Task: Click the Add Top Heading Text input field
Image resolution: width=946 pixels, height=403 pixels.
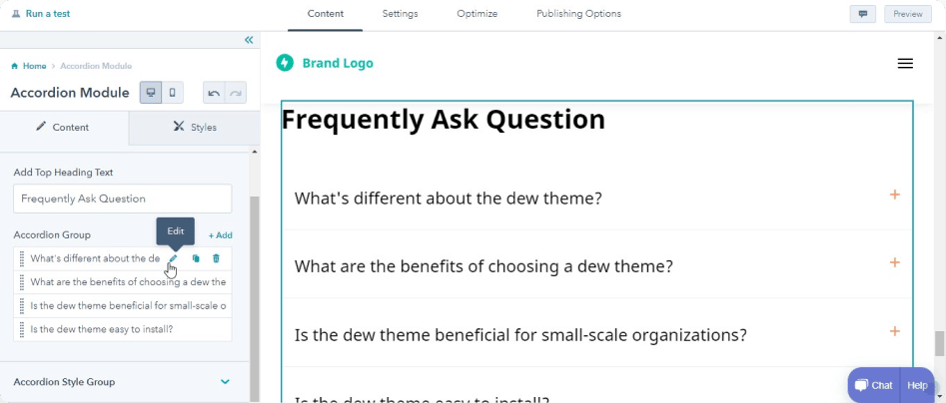Action: click(122, 198)
